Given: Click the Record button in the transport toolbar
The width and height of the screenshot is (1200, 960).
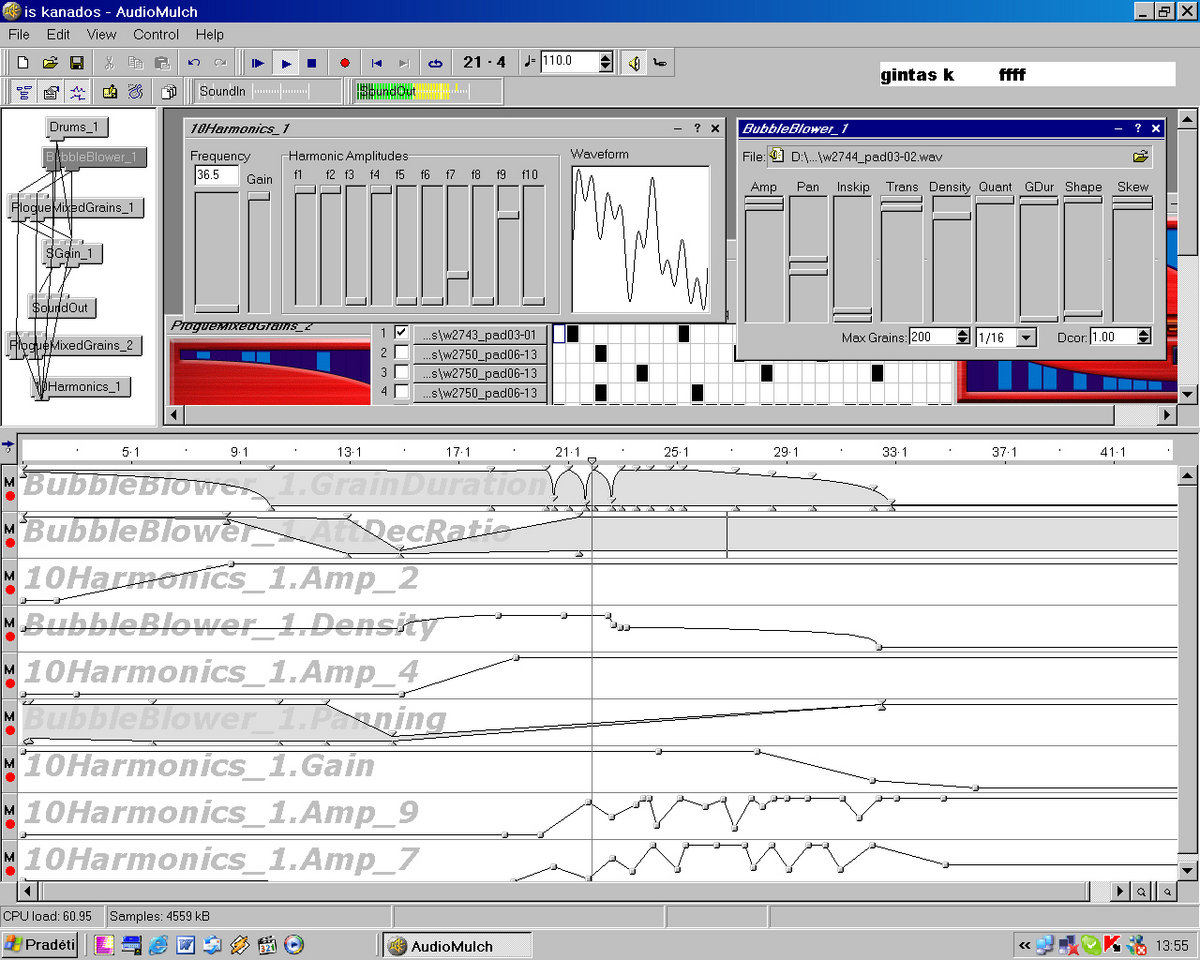Looking at the screenshot, I should [345, 63].
